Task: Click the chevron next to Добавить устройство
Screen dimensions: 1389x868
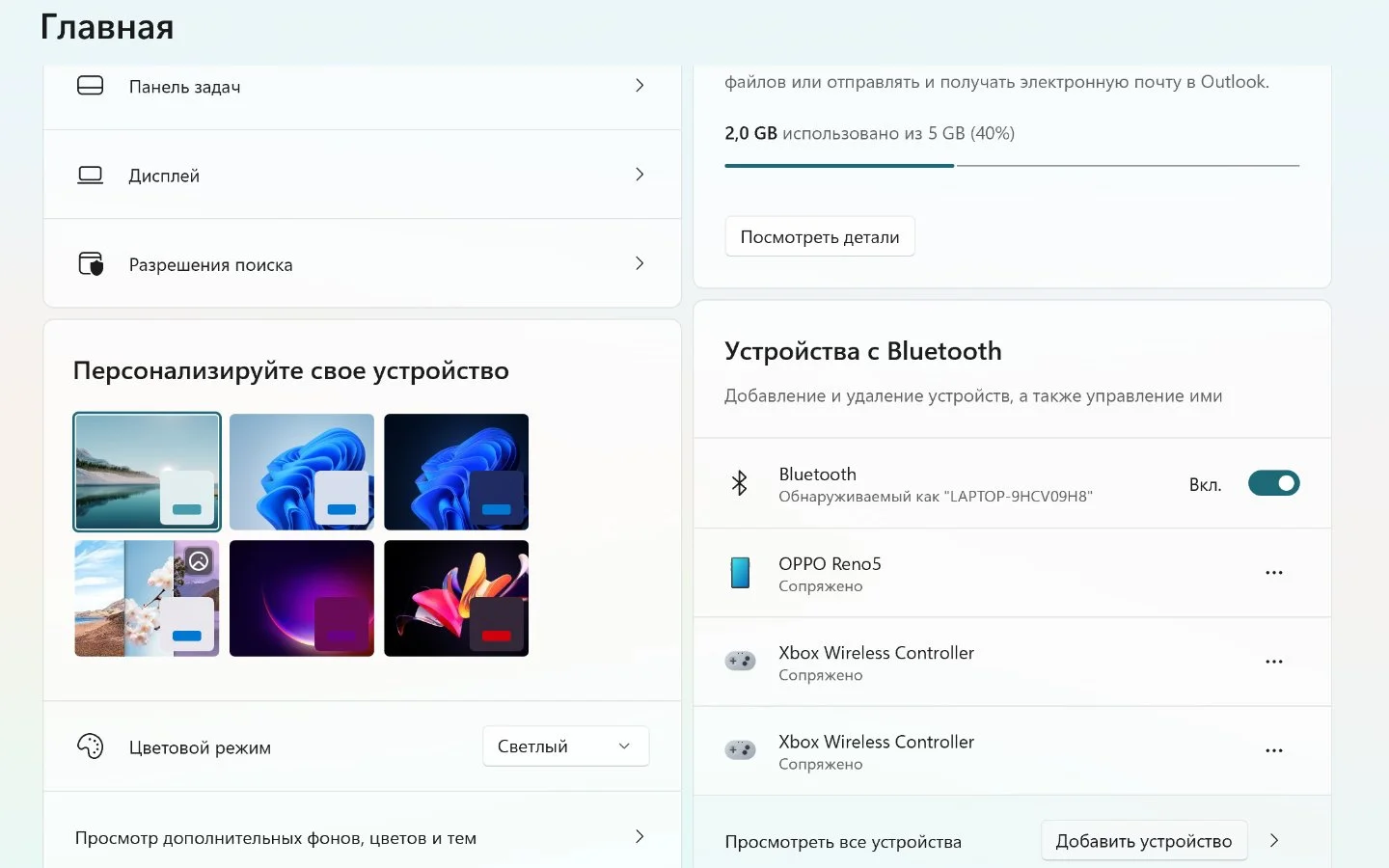Action: point(1273,841)
